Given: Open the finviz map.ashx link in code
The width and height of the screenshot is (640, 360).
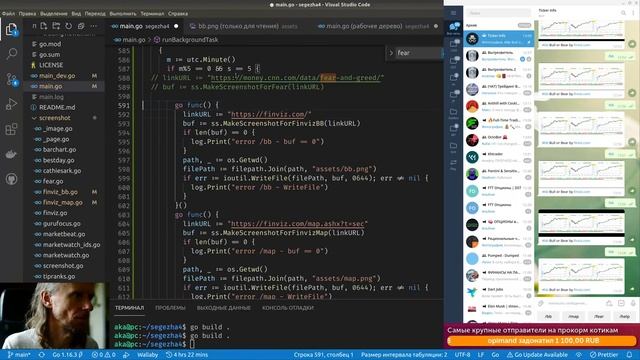Looking at the screenshot, I should 297,224.
